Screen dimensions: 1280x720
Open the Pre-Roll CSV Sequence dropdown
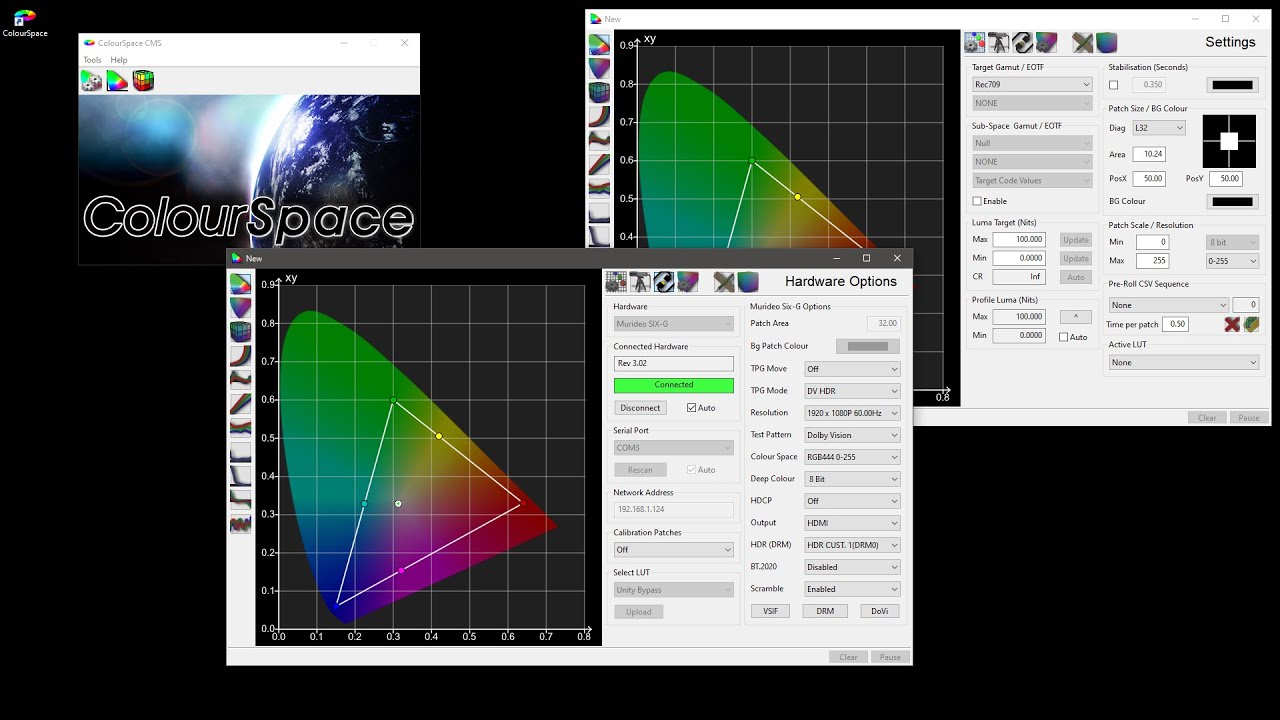click(1168, 305)
